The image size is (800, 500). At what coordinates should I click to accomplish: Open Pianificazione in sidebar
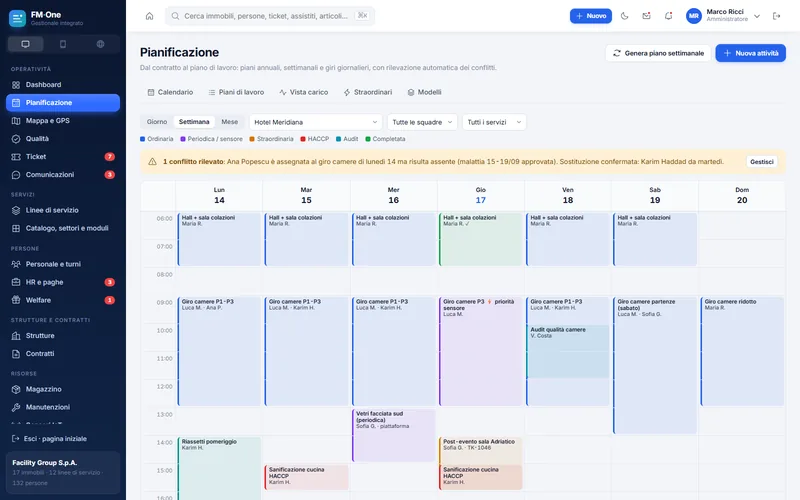(x=63, y=103)
